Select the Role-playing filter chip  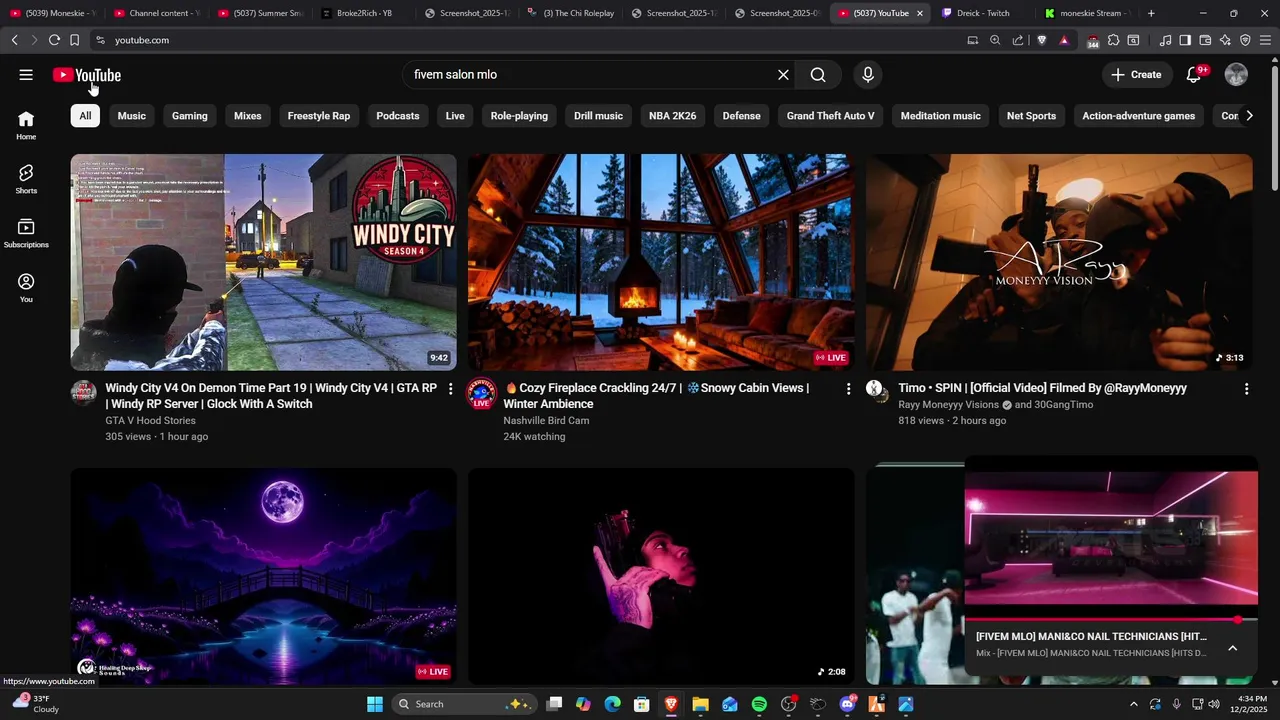pos(519,116)
